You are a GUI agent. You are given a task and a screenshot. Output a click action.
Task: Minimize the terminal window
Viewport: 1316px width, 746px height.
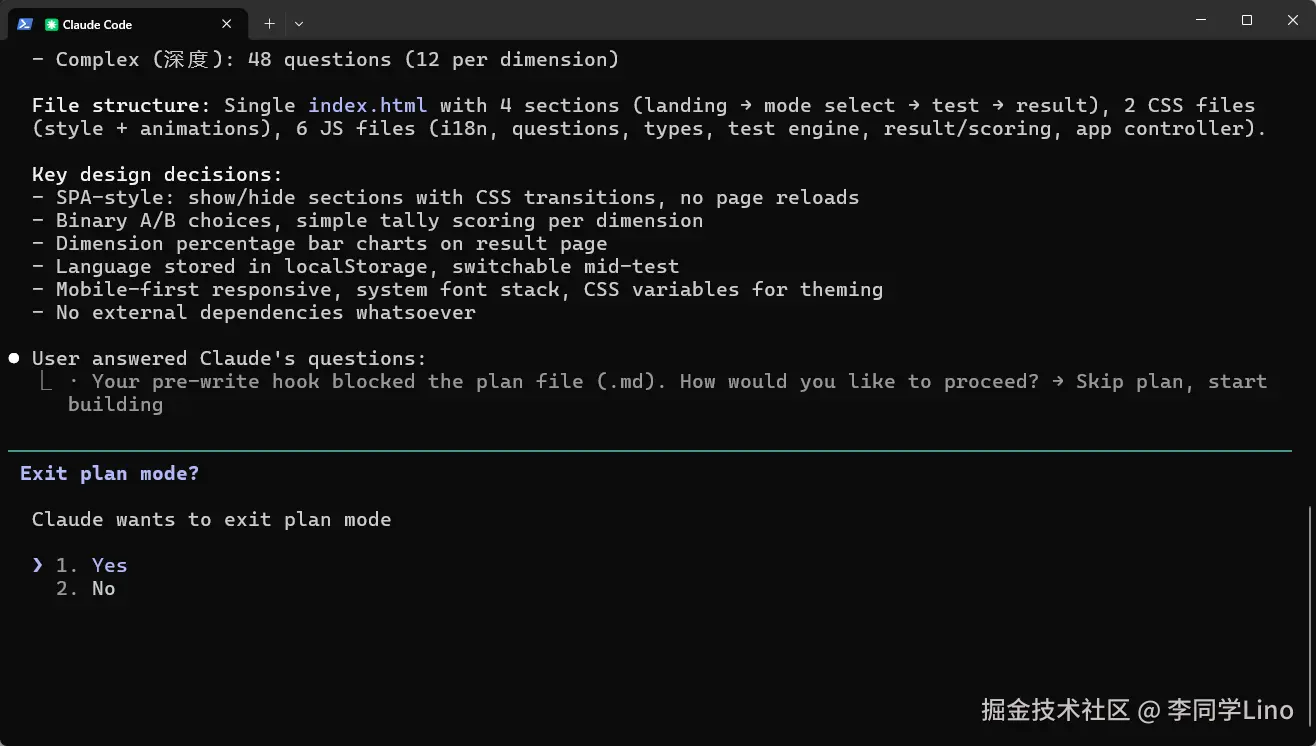tap(1201, 20)
